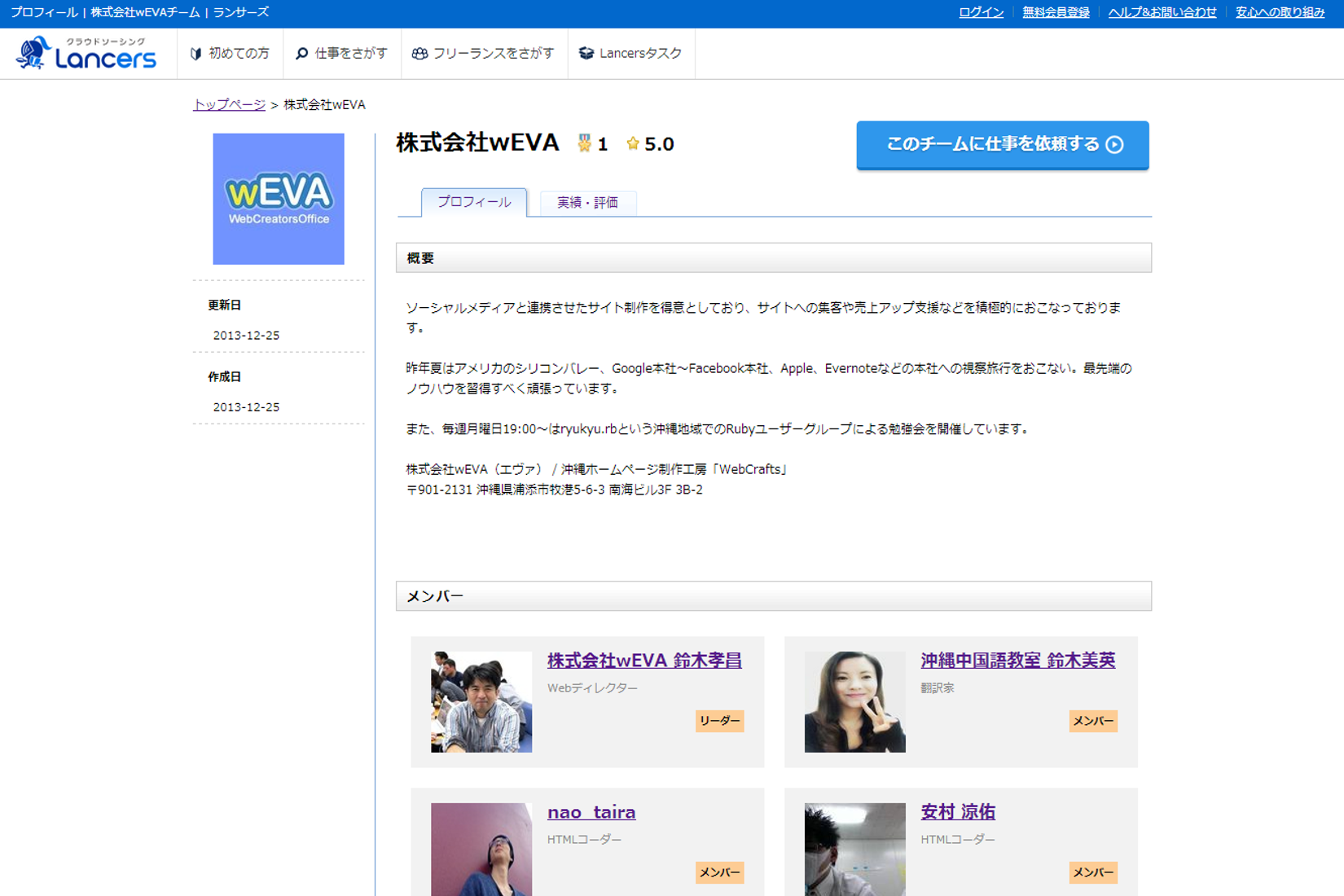Screen dimensions: 1344x896
Task: Click the 株式会社wEVA team name heading
Action: click(478, 143)
